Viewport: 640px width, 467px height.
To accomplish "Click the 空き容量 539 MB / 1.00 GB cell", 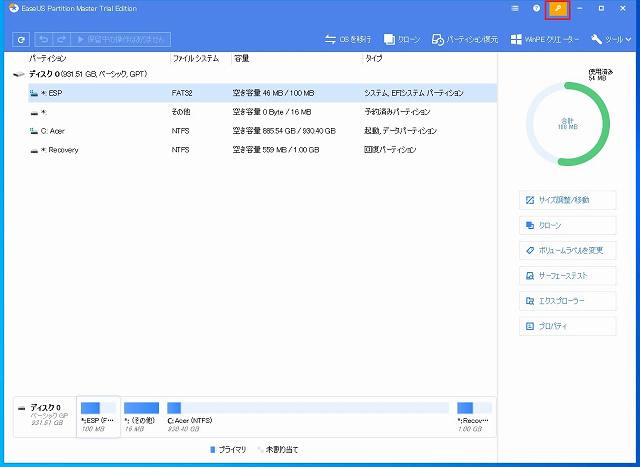I will [x=276, y=150].
